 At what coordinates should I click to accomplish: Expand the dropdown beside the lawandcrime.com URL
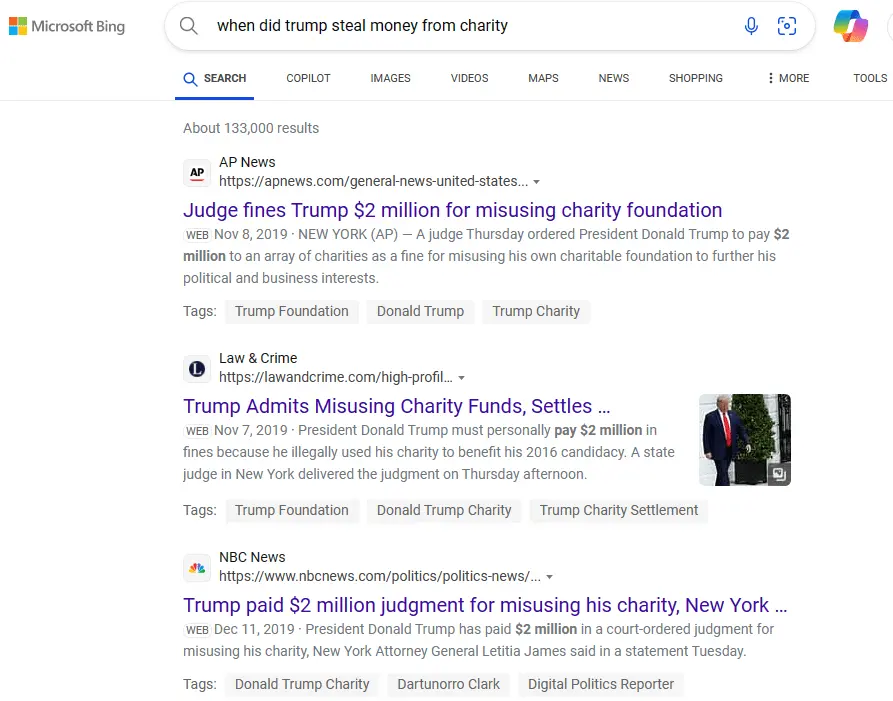(461, 377)
